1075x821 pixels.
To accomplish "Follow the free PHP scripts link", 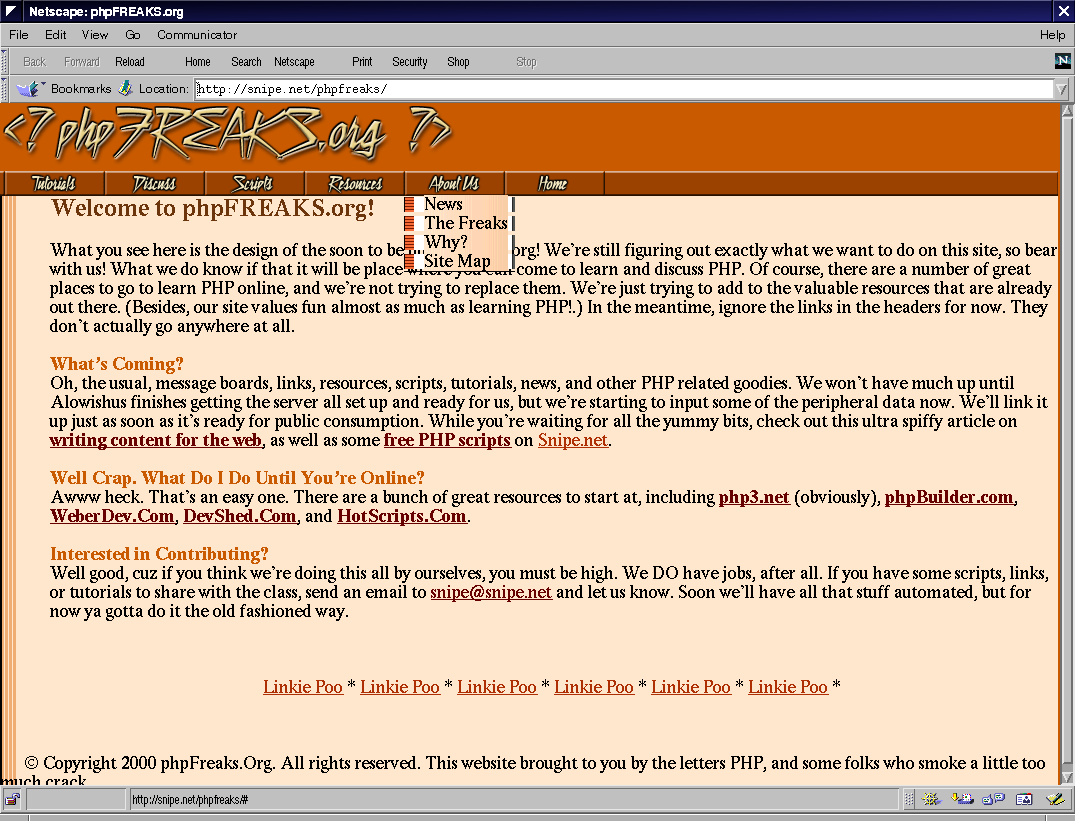I will click(447, 440).
